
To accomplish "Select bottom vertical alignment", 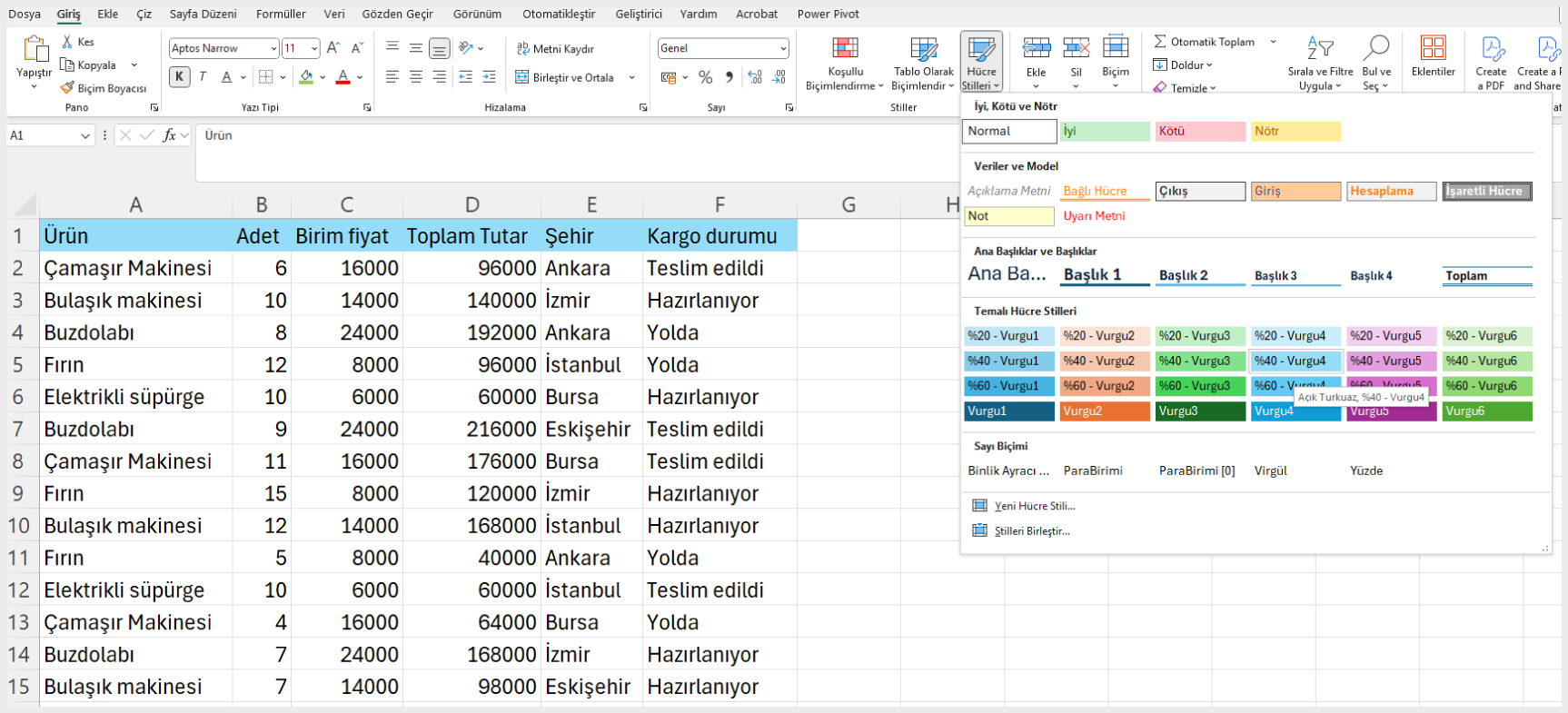I will coord(440,48).
